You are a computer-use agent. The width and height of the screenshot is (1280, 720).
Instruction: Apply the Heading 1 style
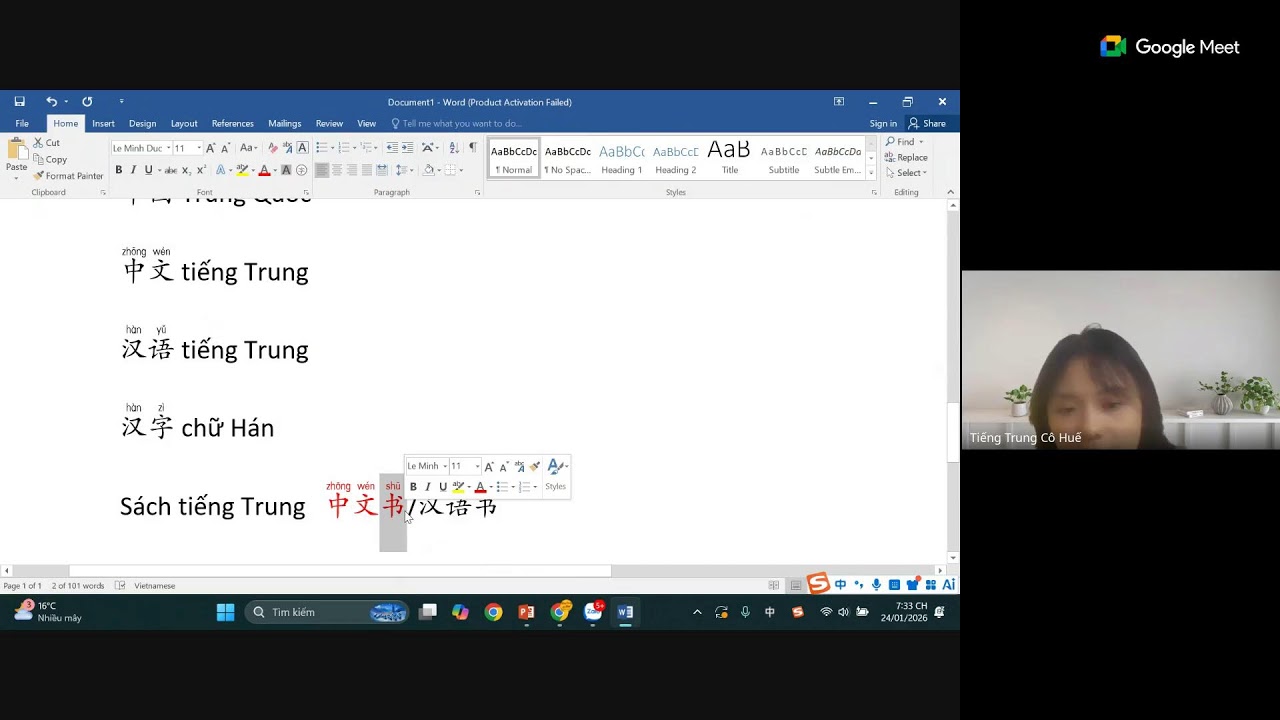pyautogui.click(x=621, y=158)
